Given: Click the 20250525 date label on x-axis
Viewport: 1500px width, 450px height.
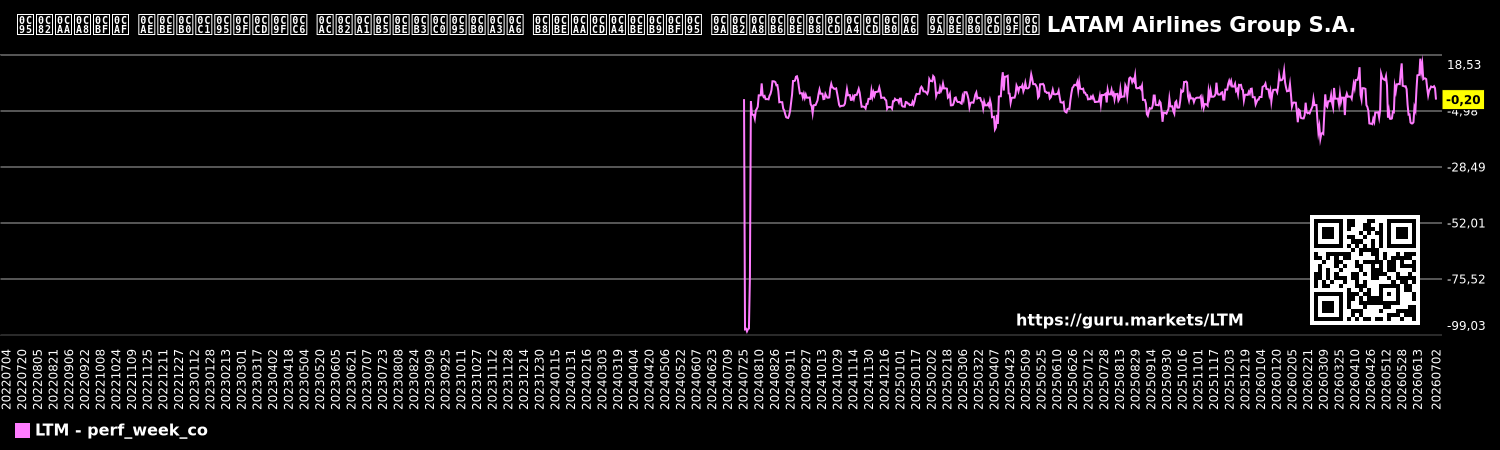Looking at the screenshot, I should (x=1041, y=378).
